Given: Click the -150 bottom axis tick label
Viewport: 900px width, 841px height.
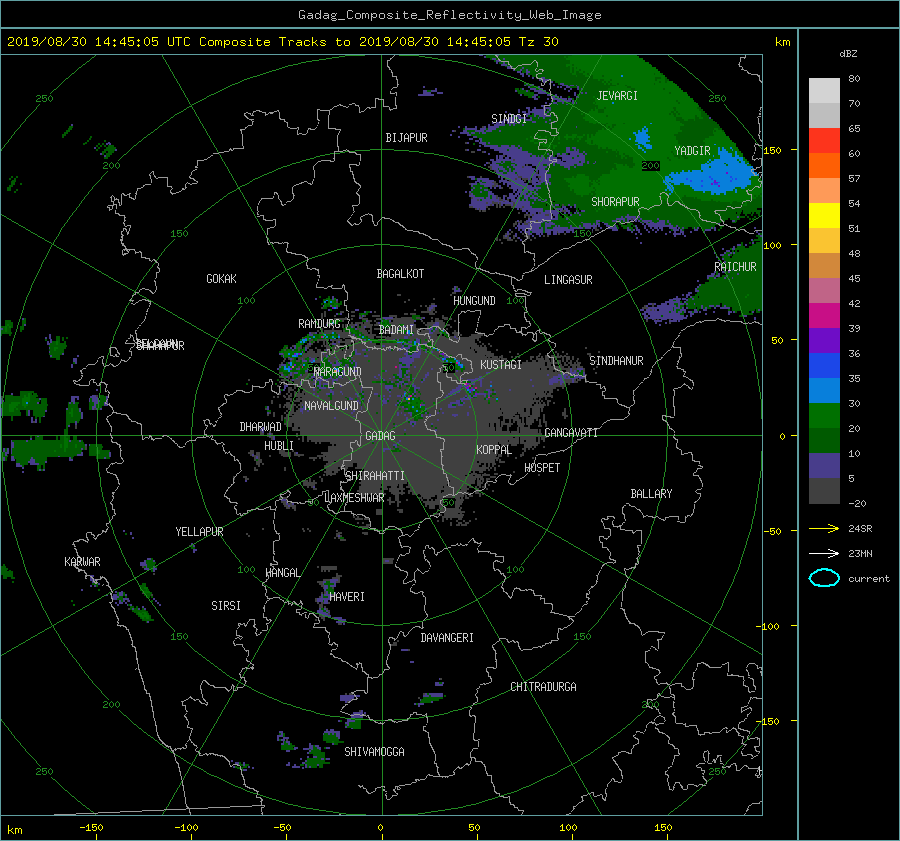Looking at the screenshot, I should tap(91, 828).
